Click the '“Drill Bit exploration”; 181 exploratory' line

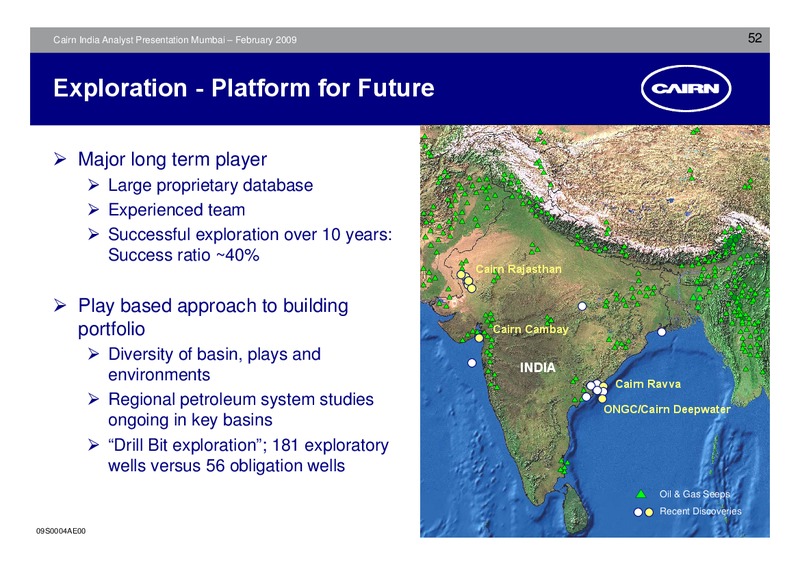(248, 445)
